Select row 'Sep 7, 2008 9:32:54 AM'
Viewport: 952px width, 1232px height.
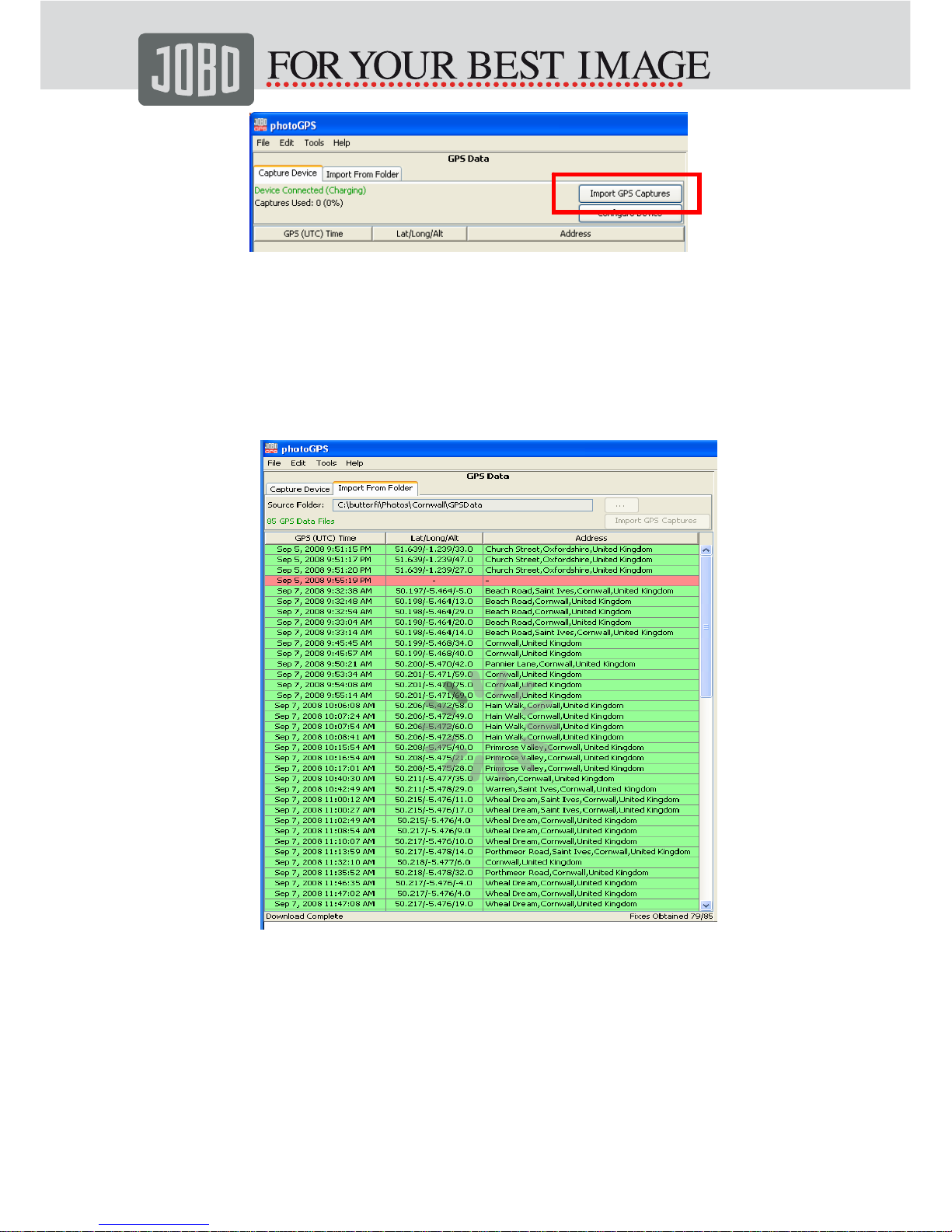482,612
